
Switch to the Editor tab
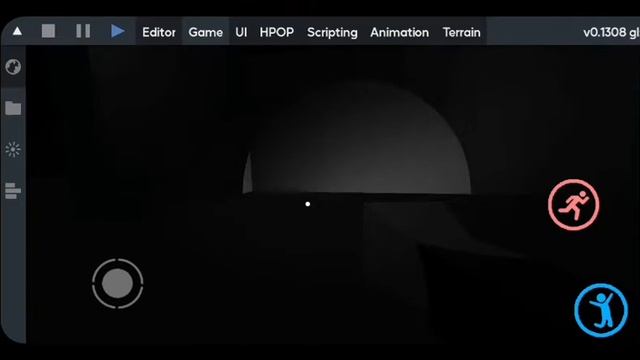(159, 32)
